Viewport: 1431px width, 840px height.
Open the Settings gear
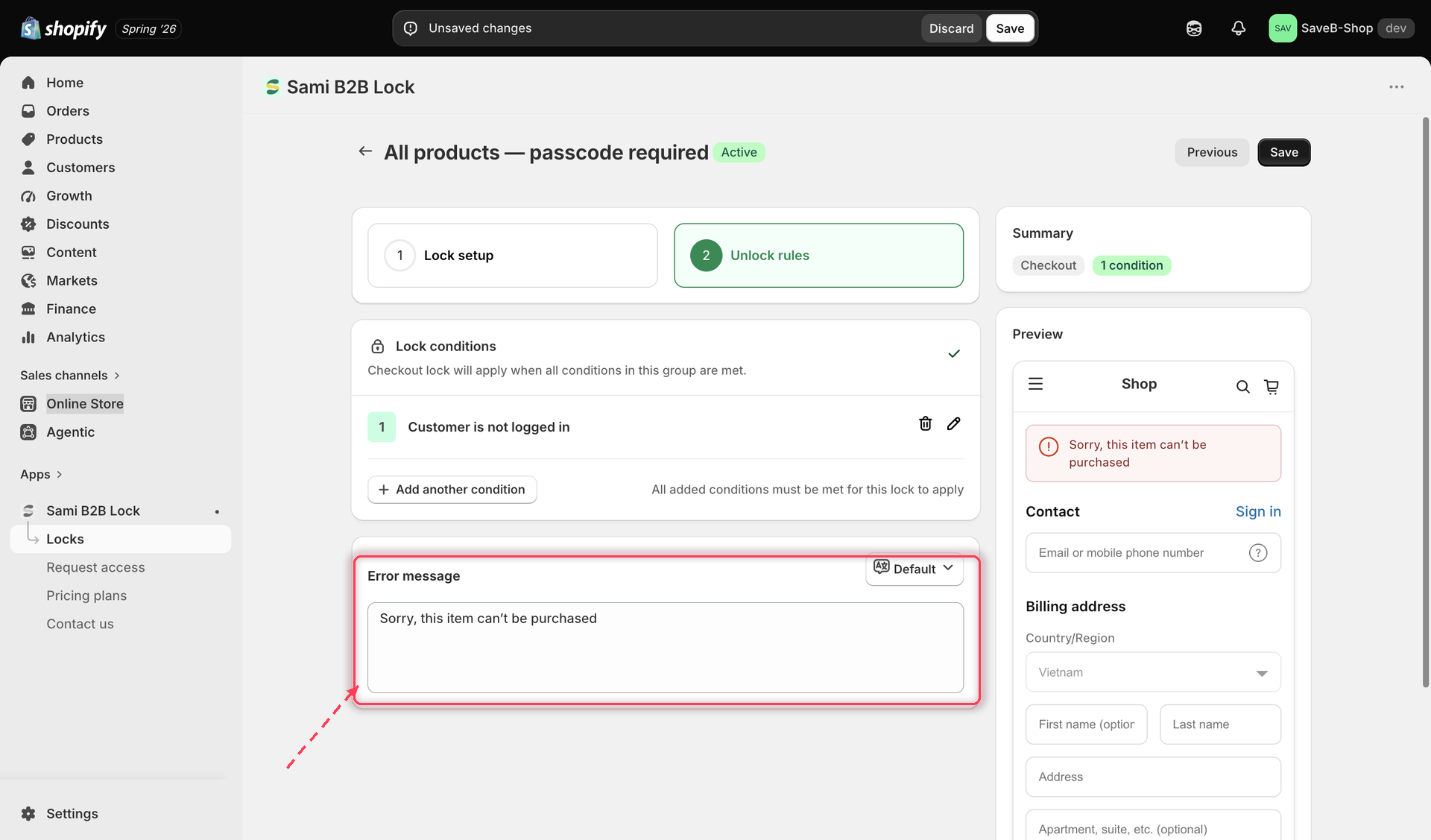[x=28, y=814]
